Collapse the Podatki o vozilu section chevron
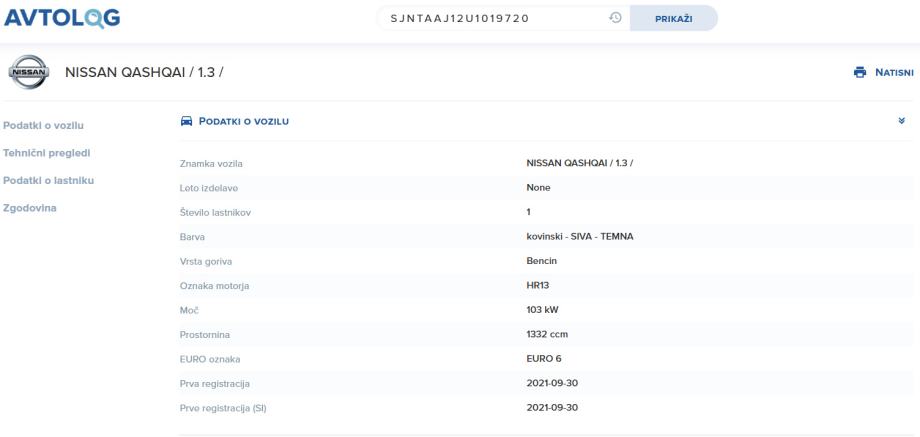Image resolution: width=920 pixels, height=437 pixels. tap(901, 121)
